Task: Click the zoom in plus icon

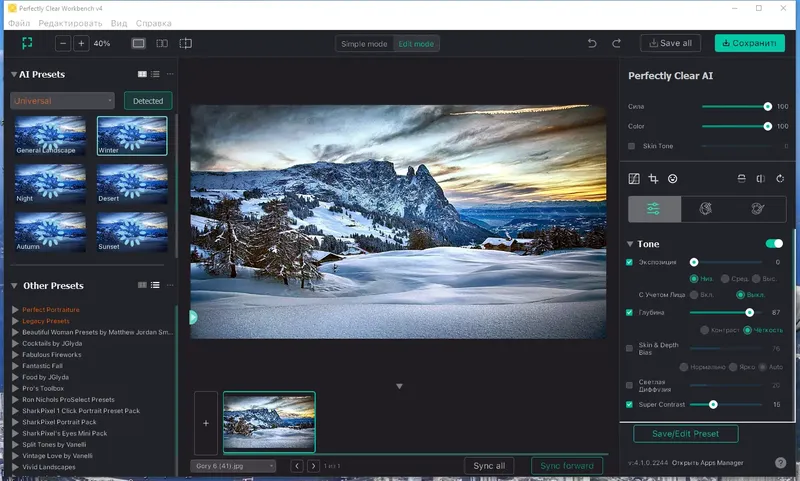Action: 81,43
